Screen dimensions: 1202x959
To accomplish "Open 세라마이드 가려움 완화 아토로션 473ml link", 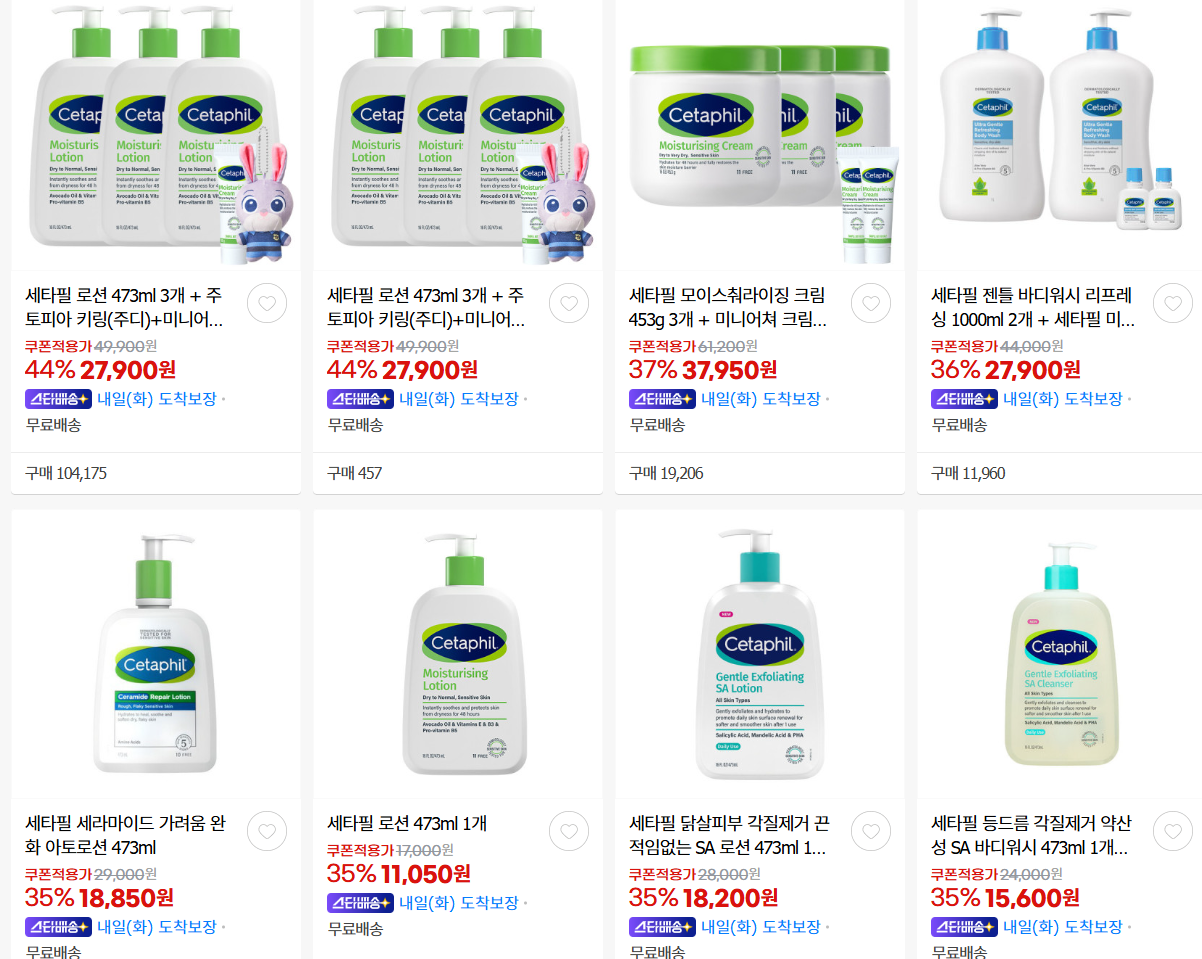I will [125, 836].
